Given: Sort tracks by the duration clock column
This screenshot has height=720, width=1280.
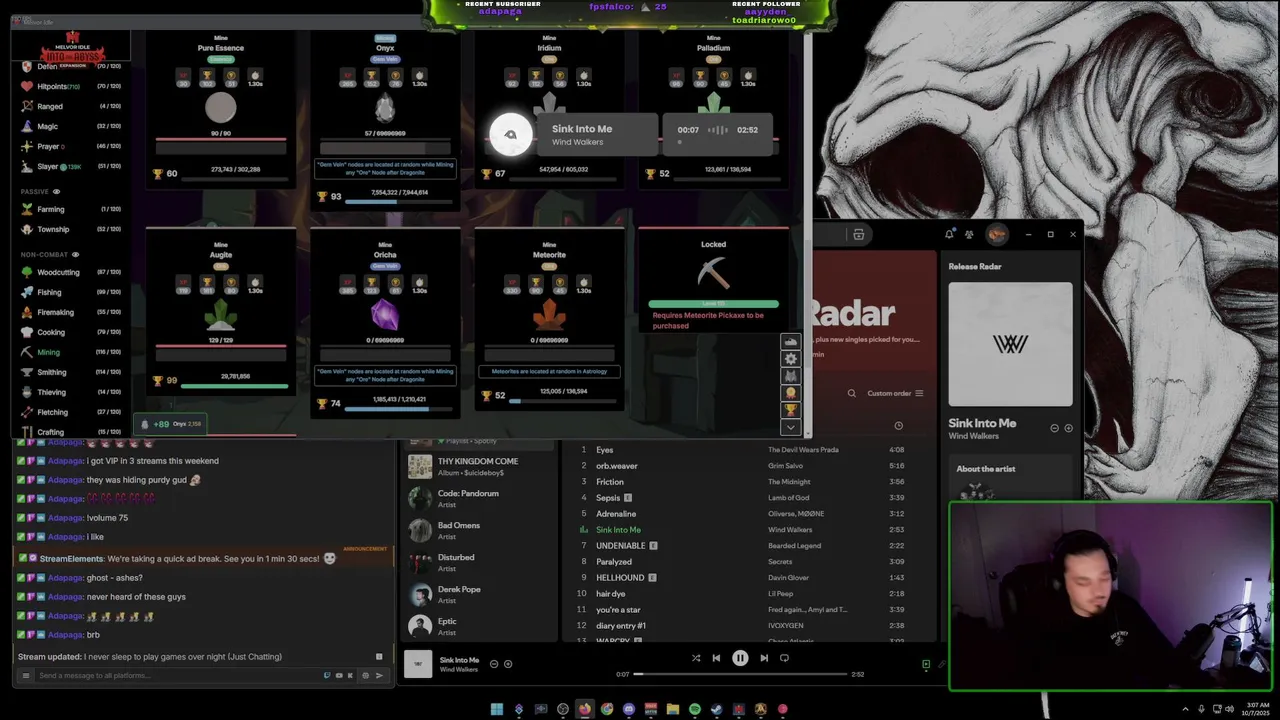Looking at the screenshot, I should 898,426.
